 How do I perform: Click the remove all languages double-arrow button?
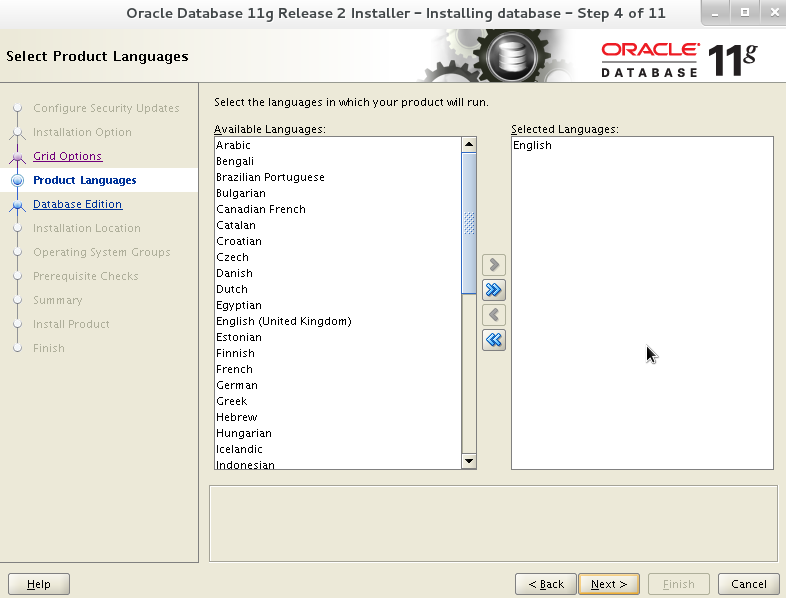[x=494, y=340]
